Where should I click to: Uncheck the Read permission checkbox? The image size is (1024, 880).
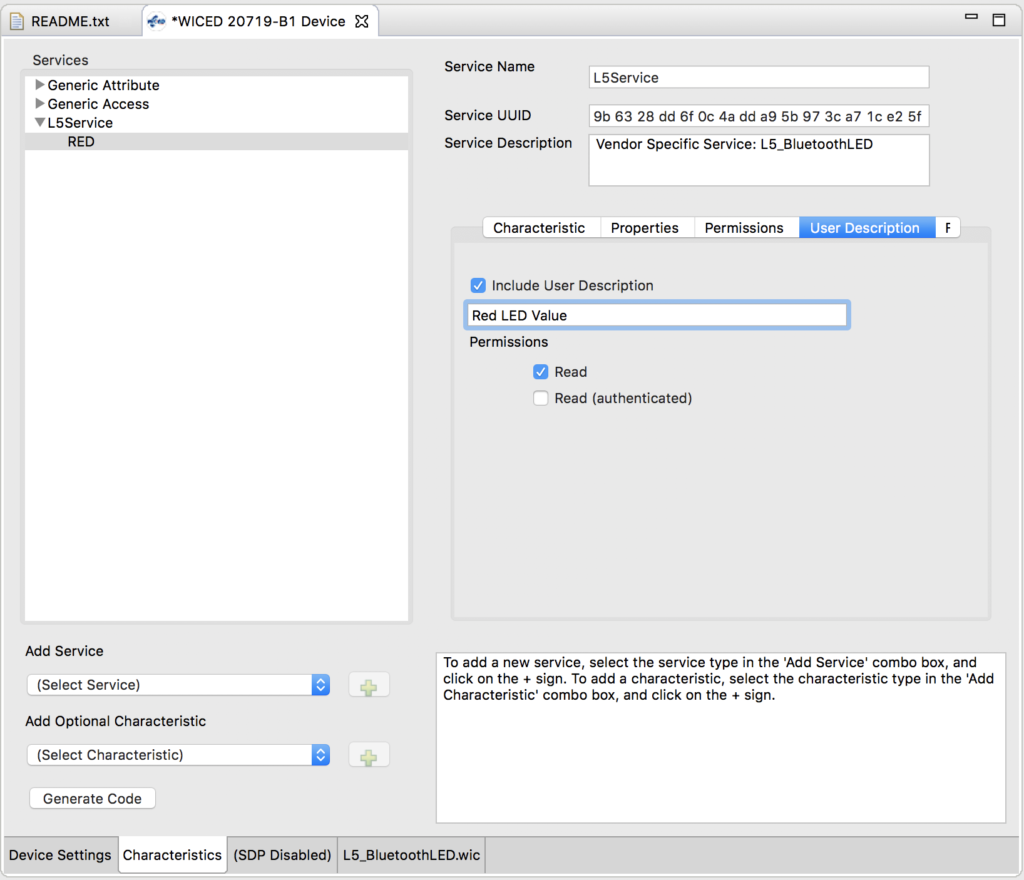[x=540, y=371]
